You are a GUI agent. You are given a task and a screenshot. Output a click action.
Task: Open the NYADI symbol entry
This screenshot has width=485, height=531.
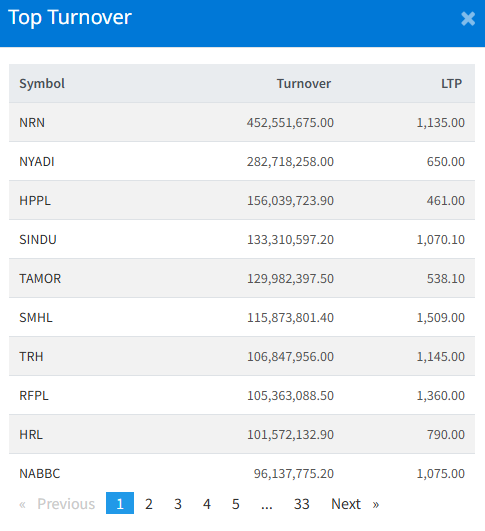click(242, 161)
